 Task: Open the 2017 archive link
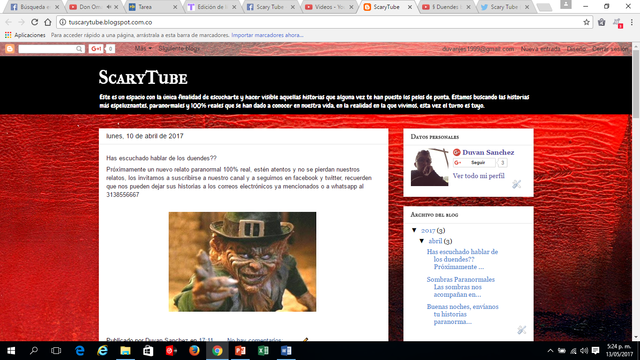click(x=428, y=230)
